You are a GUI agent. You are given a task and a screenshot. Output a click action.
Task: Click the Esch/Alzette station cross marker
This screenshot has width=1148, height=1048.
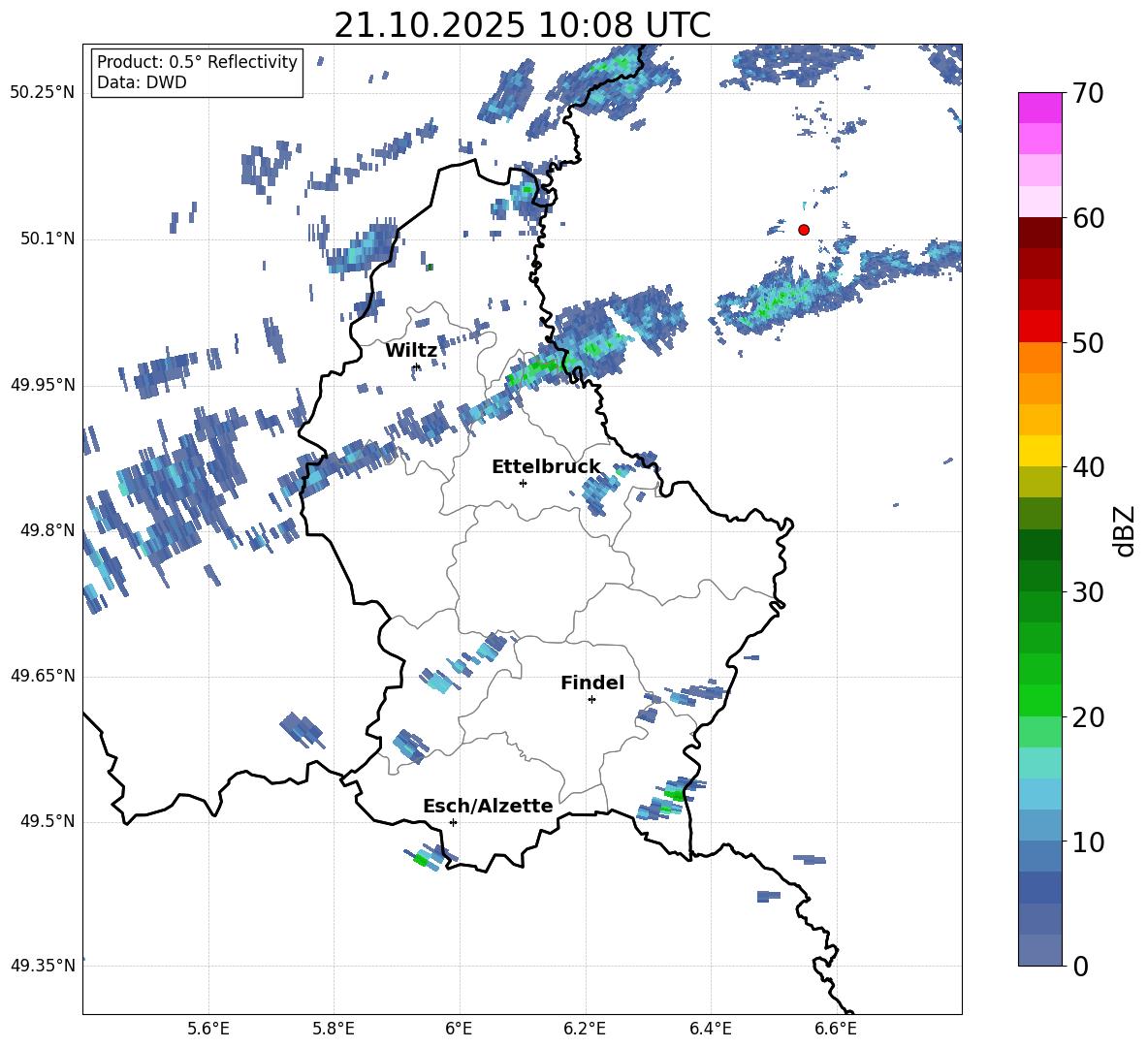(x=453, y=822)
